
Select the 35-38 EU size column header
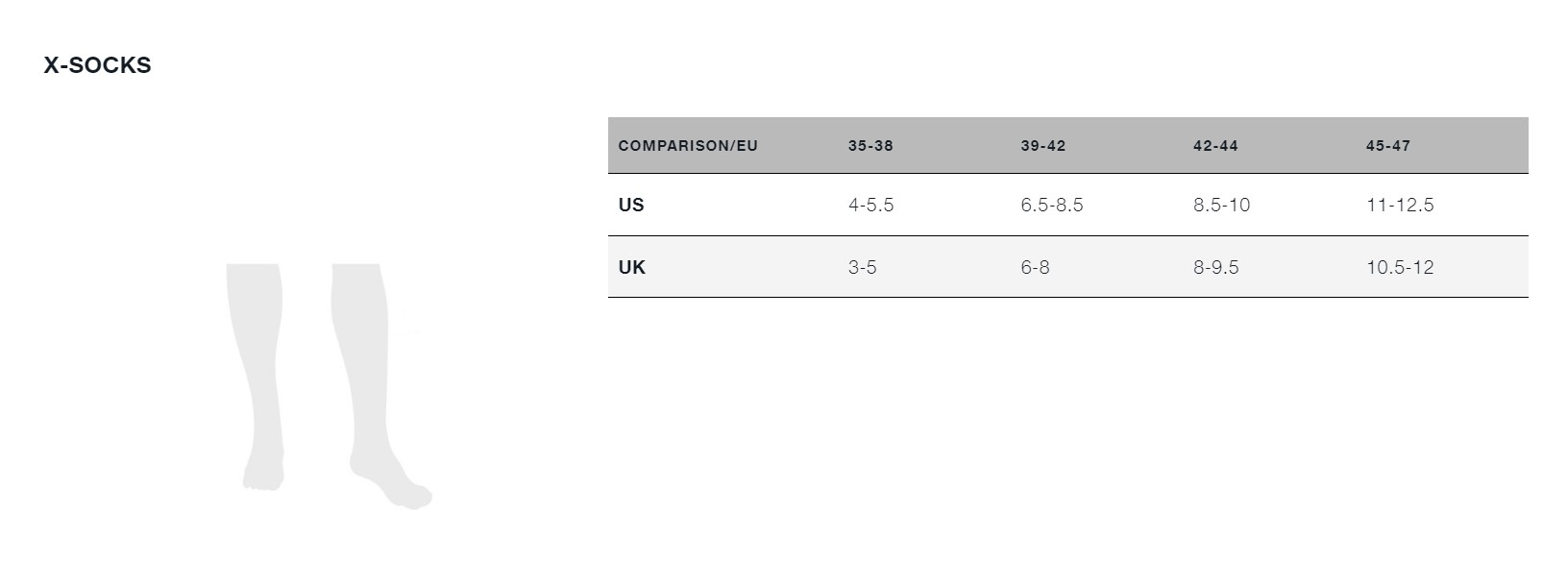(x=870, y=146)
